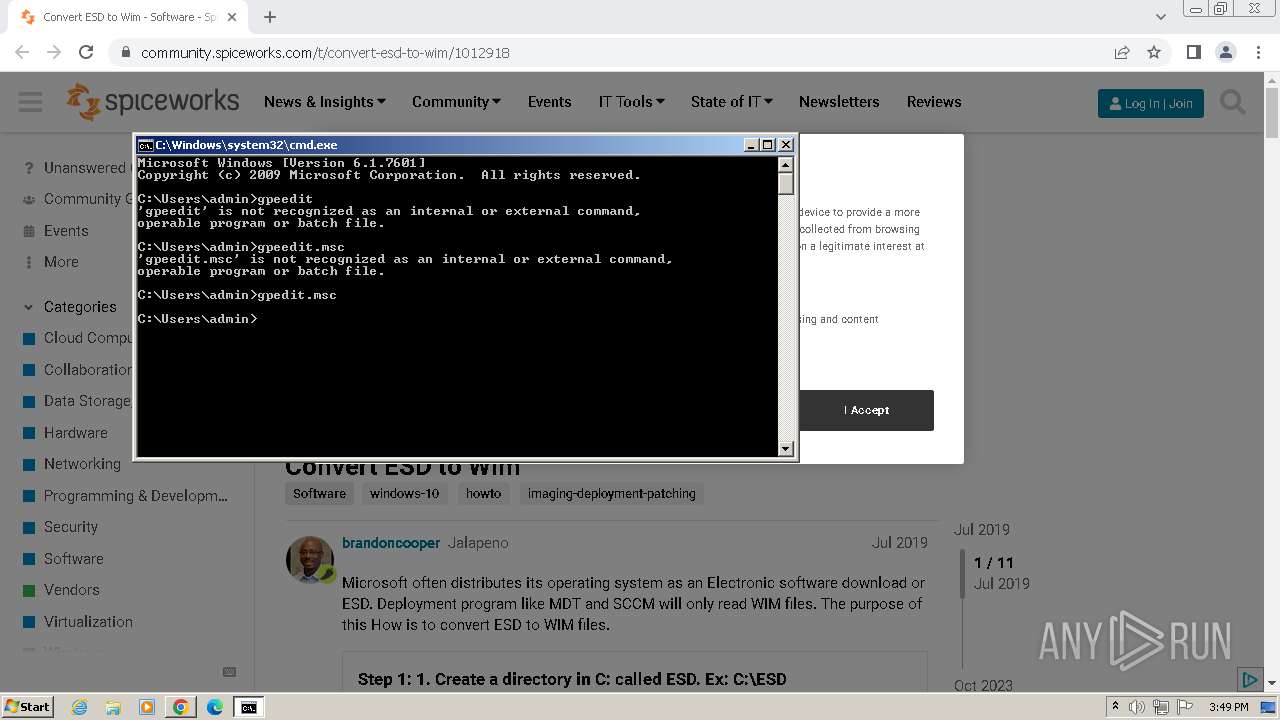The height and width of the screenshot is (720, 1280).
Task: Toggle the browser side panel icon
Action: click(x=1193, y=52)
